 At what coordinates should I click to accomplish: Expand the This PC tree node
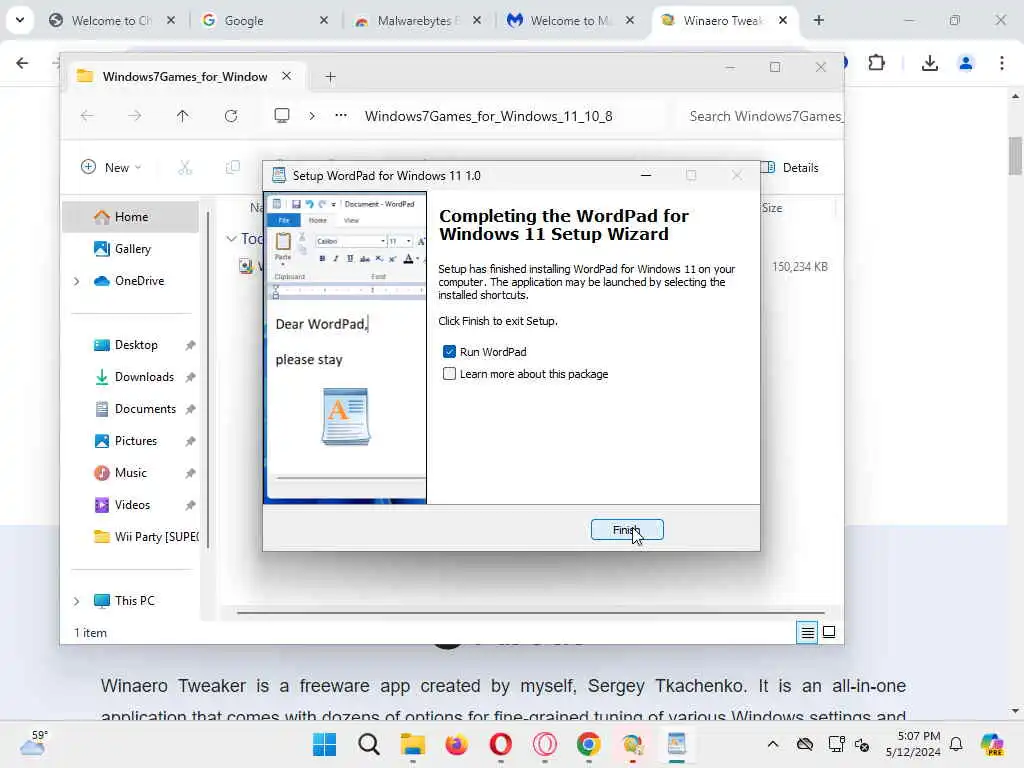(76, 601)
